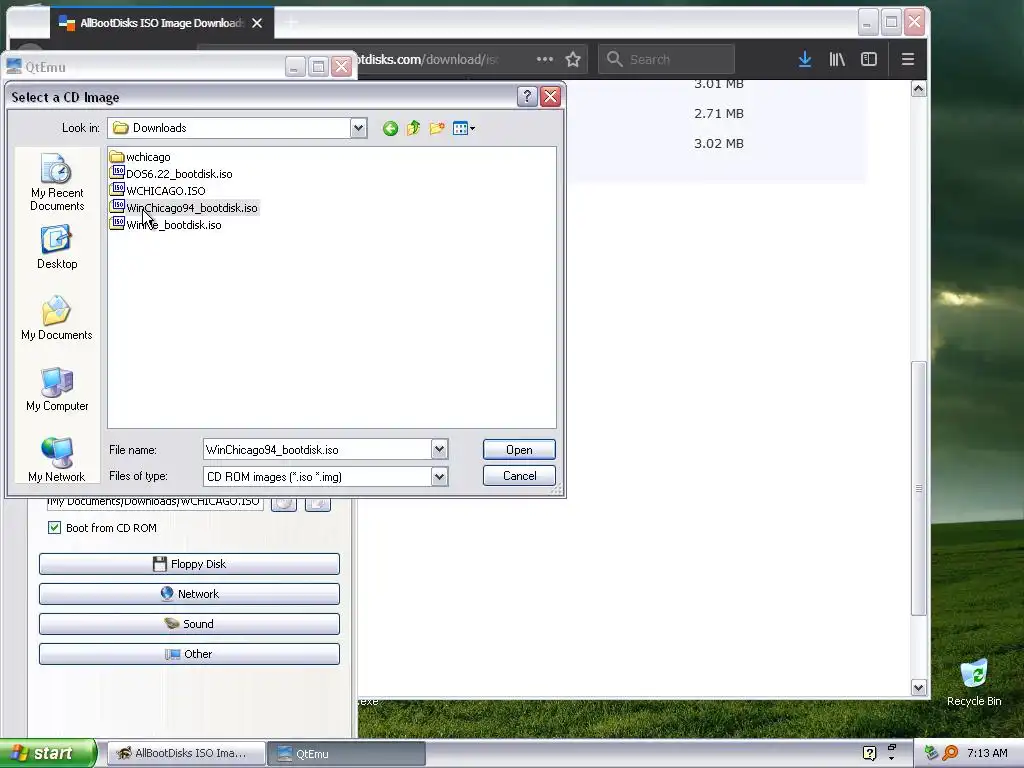Image resolution: width=1024 pixels, height=768 pixels.
Task: Click CD image path field in QtEmu
Action: (x=155, y=502)
